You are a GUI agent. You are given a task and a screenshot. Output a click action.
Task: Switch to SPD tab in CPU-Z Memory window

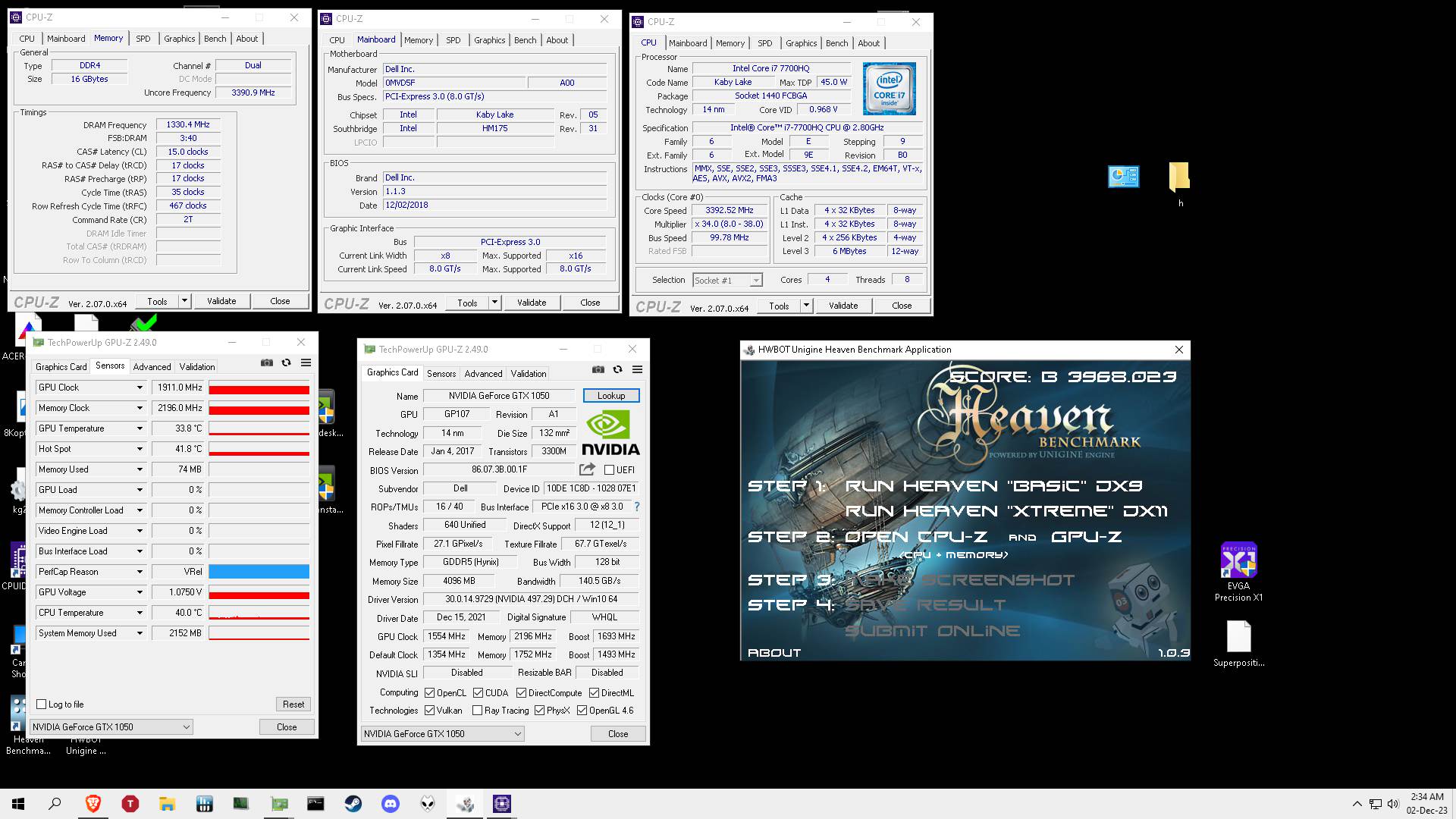click(x=143, y=39)
